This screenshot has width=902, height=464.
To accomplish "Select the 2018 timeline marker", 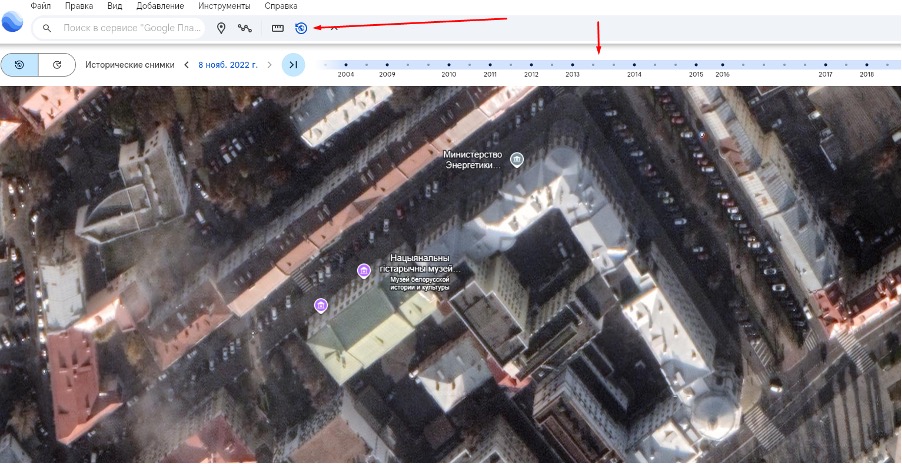I will 866,65.
